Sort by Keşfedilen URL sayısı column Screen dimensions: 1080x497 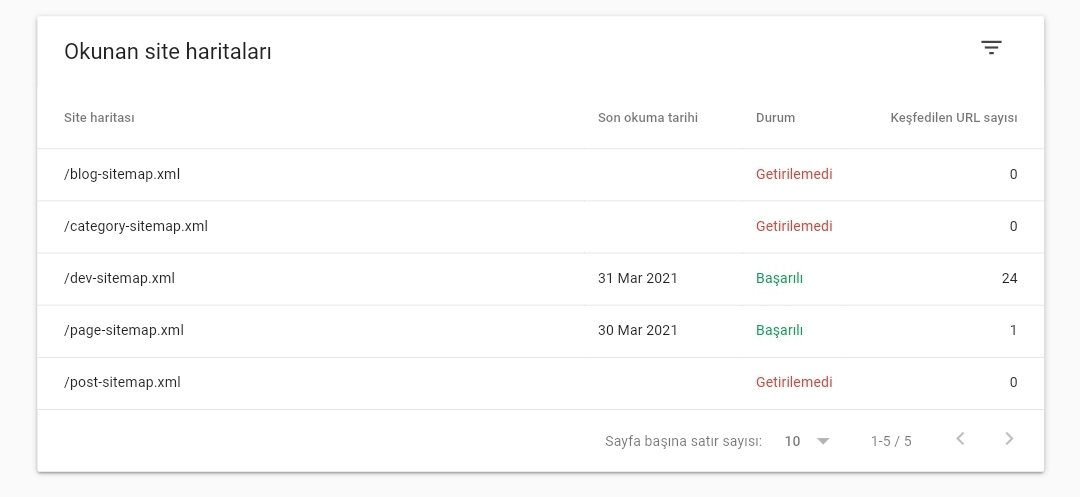coord(953,118)
